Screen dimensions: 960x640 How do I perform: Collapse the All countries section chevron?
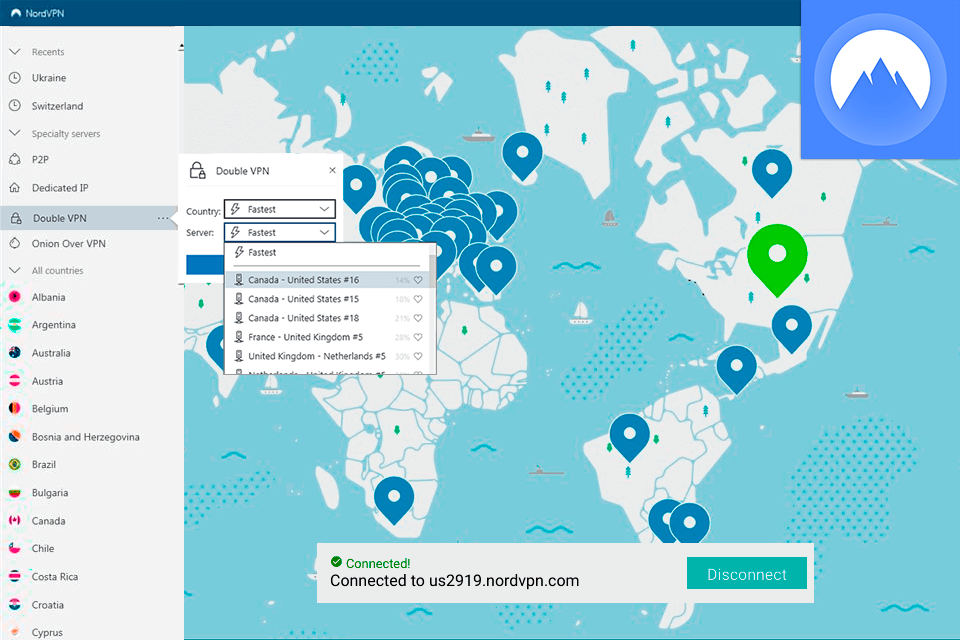tap(15, 270)
